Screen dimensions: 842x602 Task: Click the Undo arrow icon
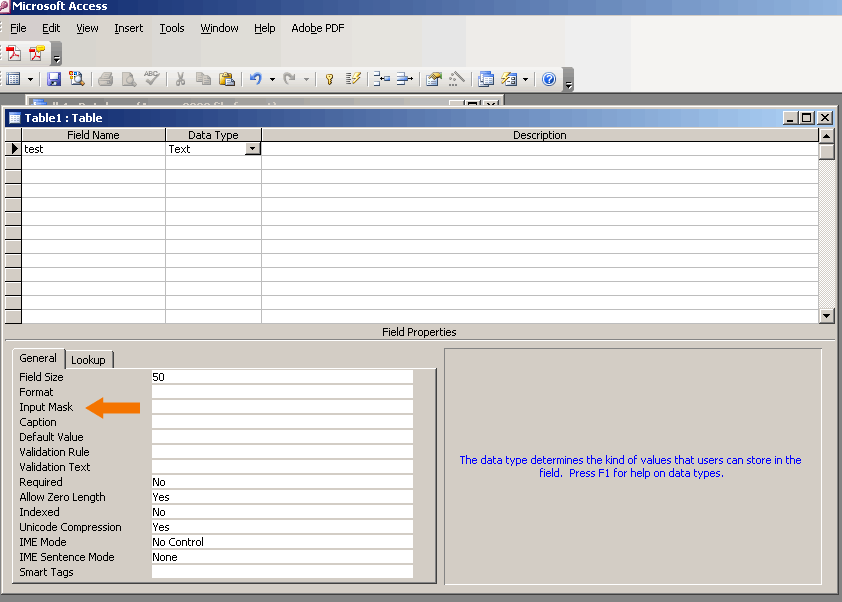pyautogui.click(x=256, y=79)
